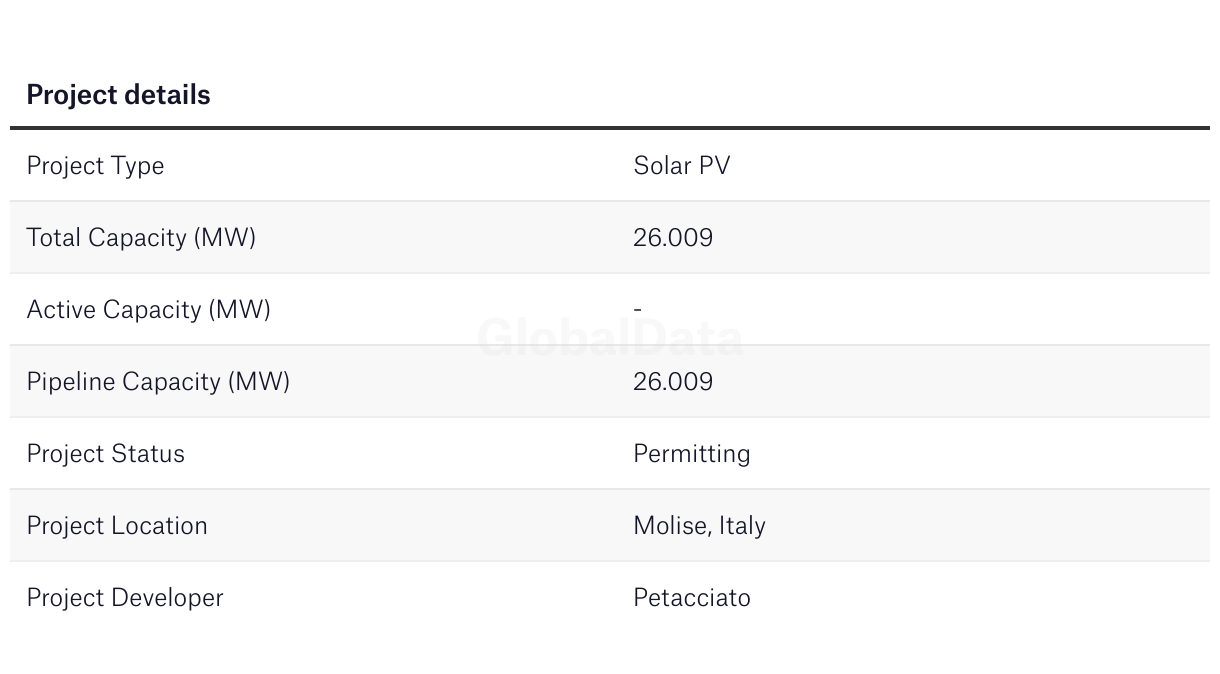1220x674 pixels.
Task: Click the Molise, Italy location value
Action: [x=699, y=526]
